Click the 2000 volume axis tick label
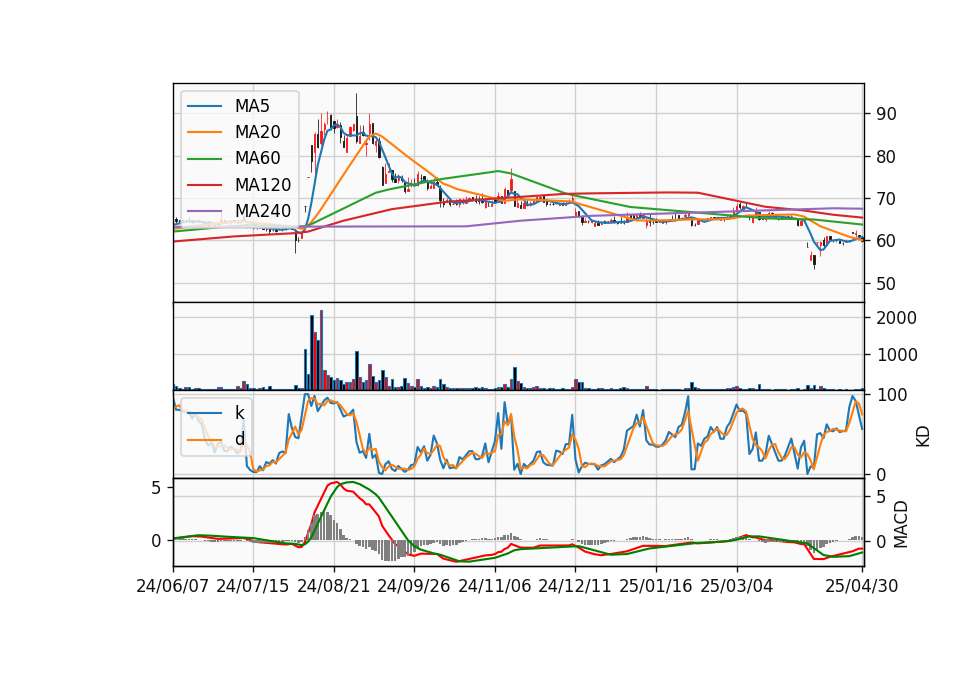960x690 pixels. (x=897, y=318)
